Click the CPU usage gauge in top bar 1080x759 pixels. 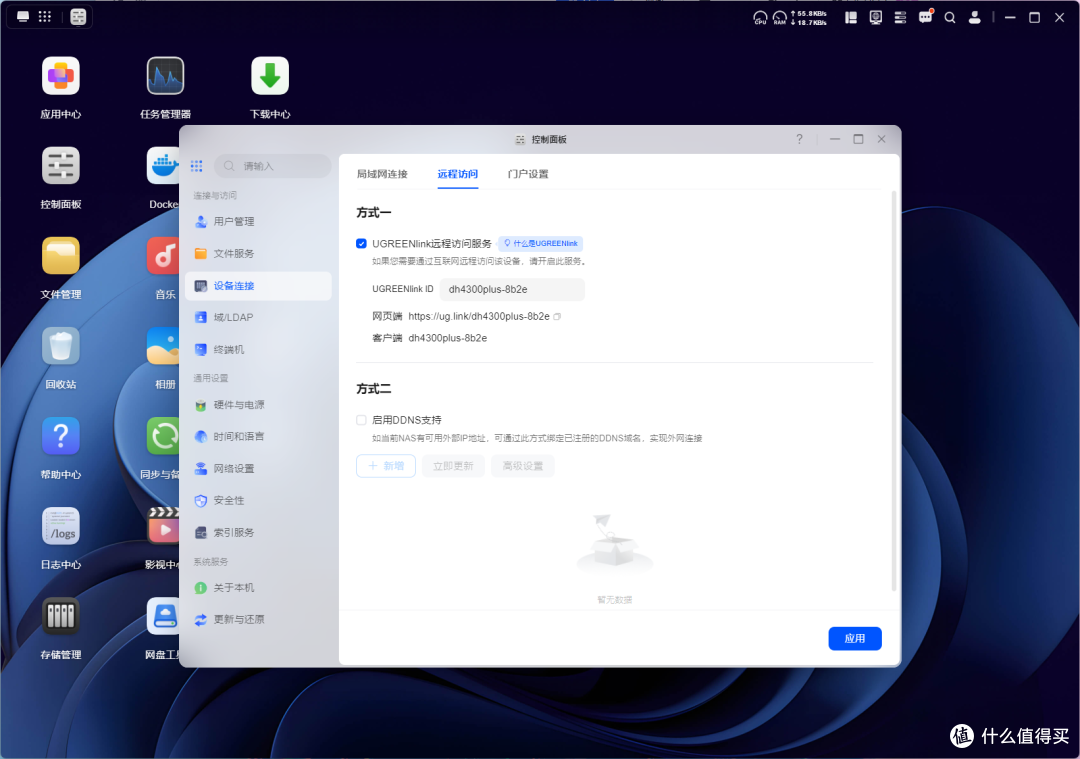pos(760,18)
